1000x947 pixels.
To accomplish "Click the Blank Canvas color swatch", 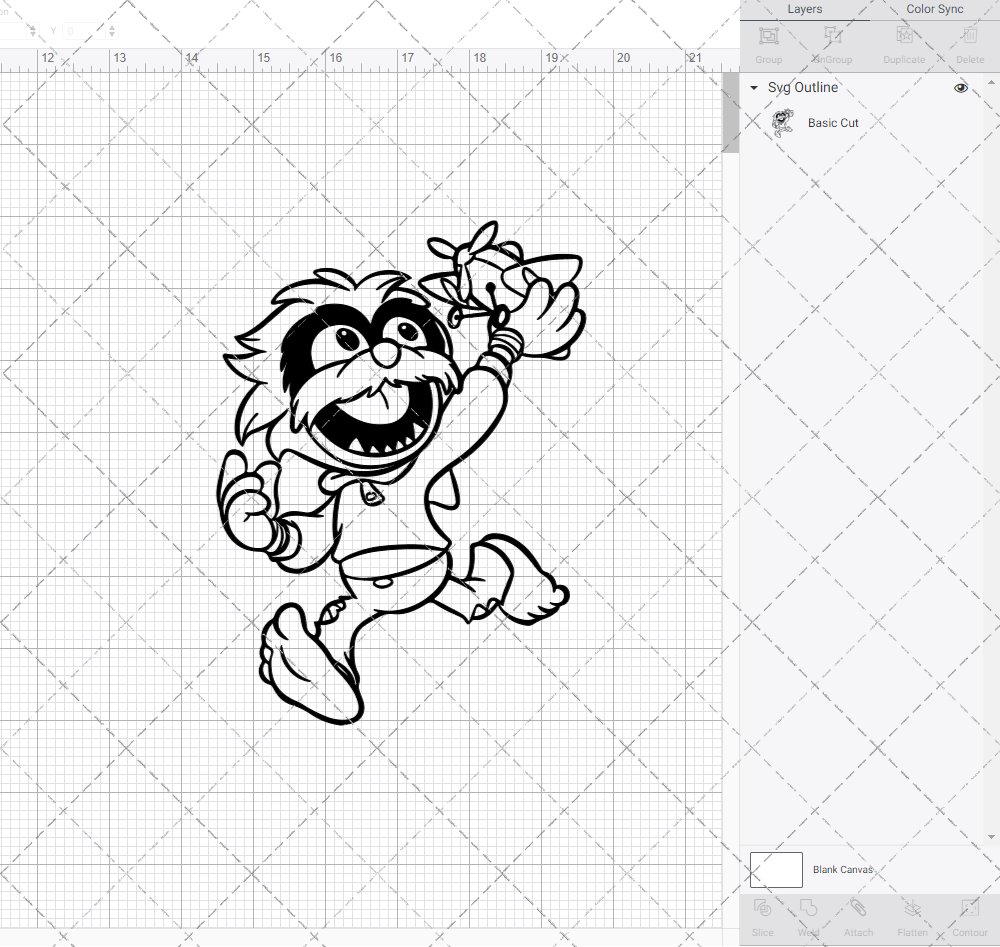I will (776, 869).
